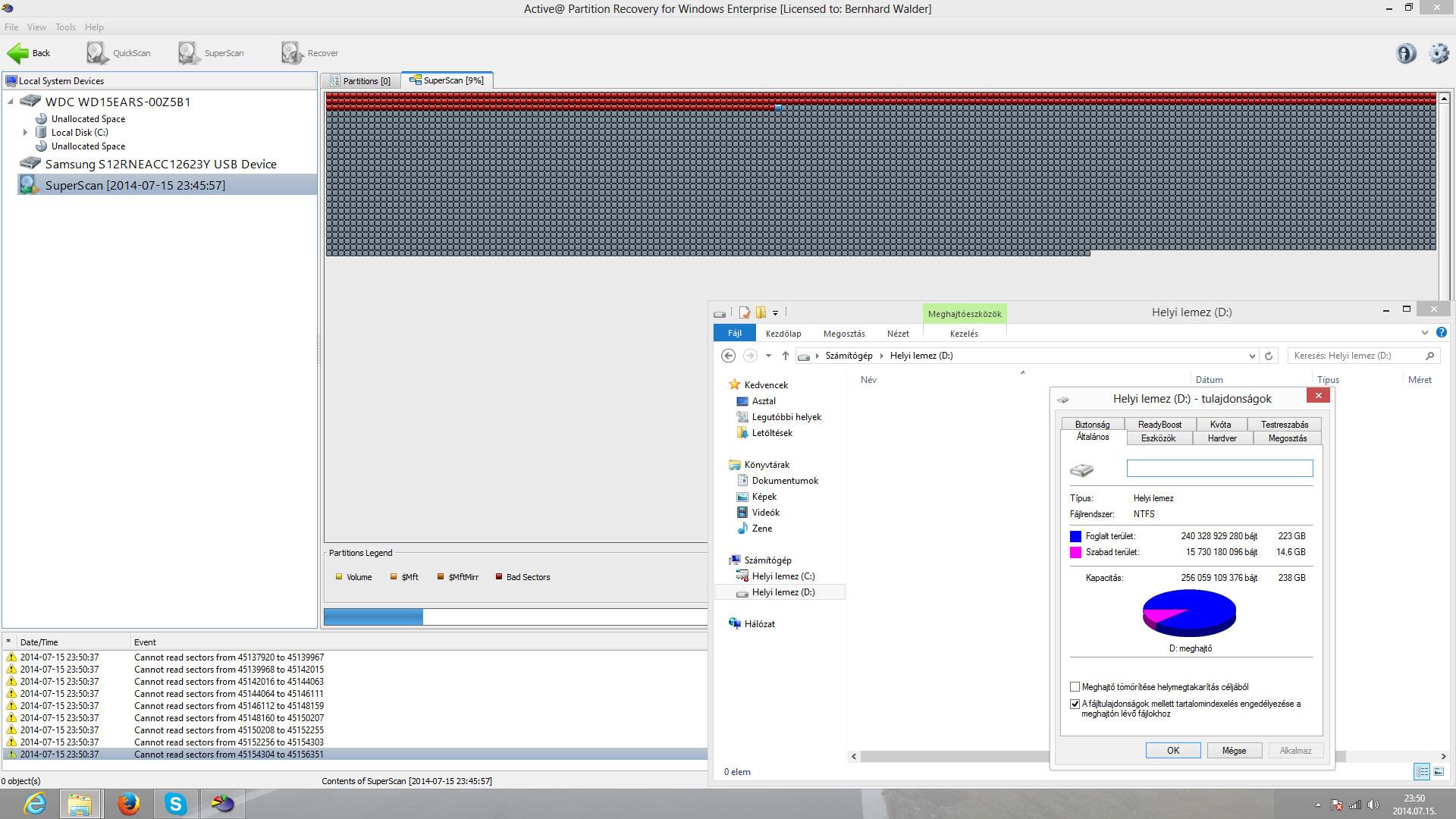The image size is (1456, 819).
Task: Switch to the Partitions [0] tab
Action: pos(360,80)
